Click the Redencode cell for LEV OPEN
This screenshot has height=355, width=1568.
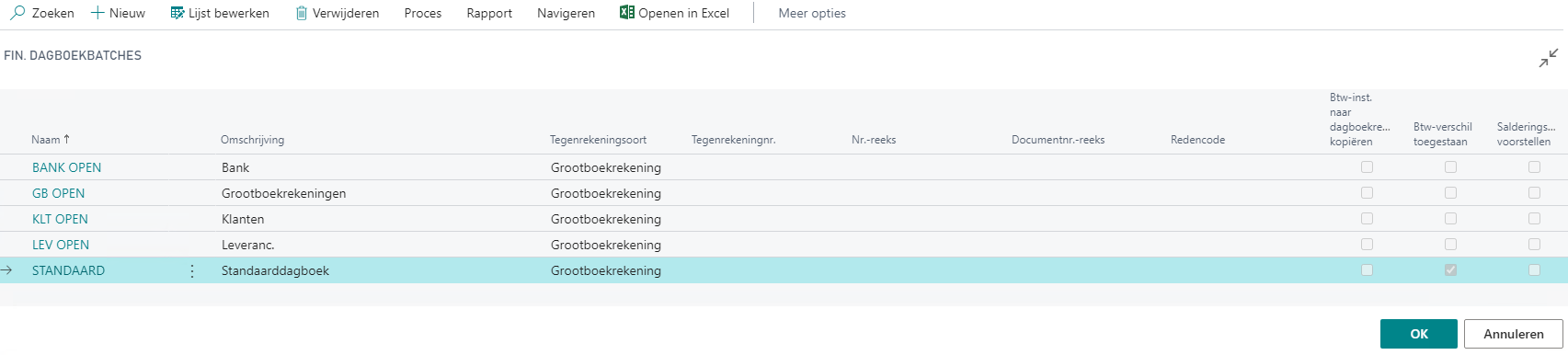1243,245
